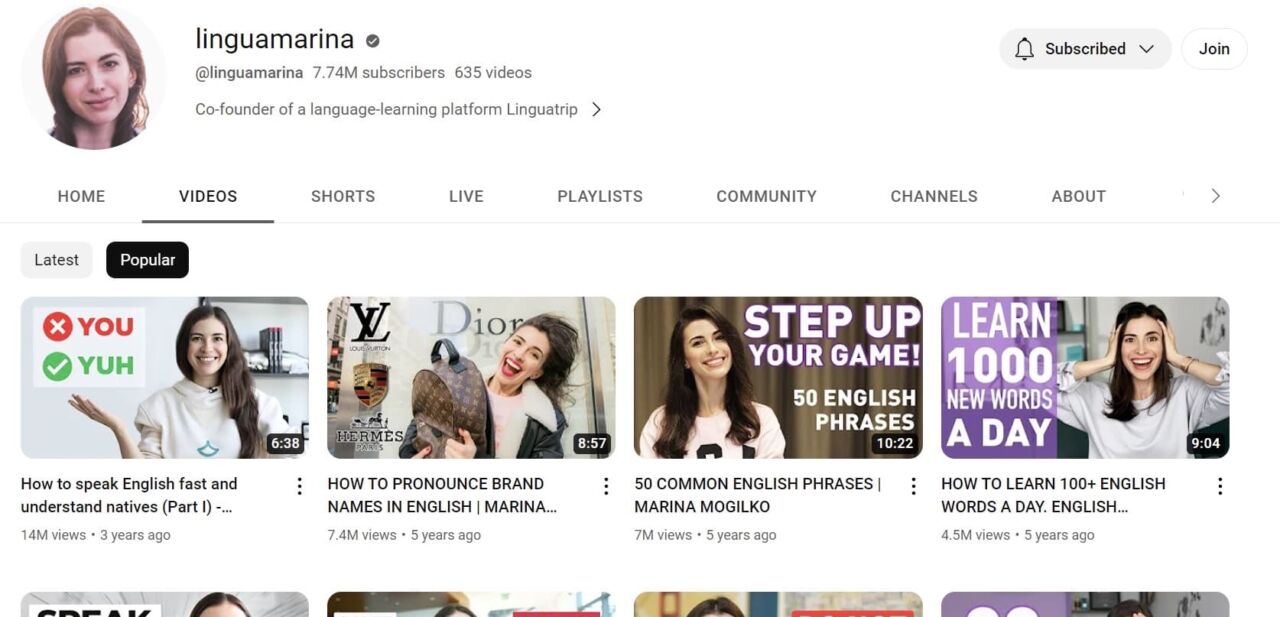The image size is (1280, 617).
Task: Open the COMMUNITY tab
Action: click(x=766, y=196)
